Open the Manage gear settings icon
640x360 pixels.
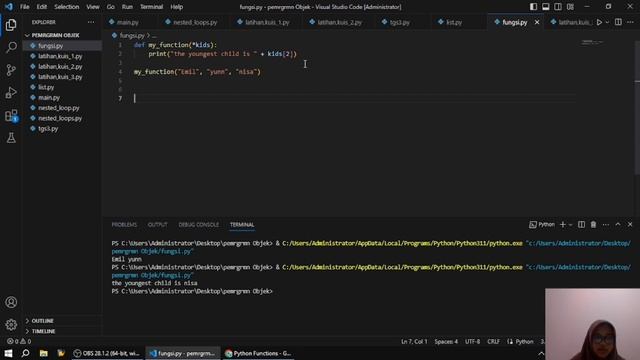(x=11, y=324)
